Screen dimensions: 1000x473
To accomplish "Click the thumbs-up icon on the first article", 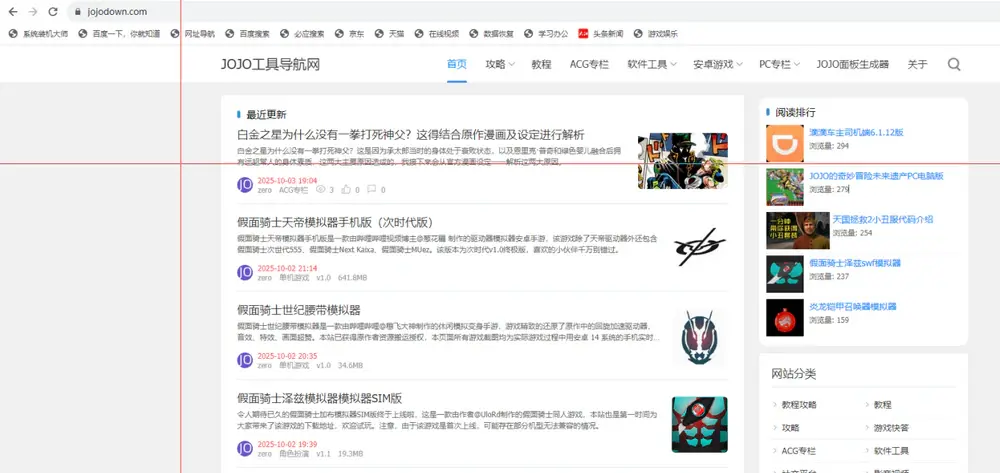I will (346, 189).
